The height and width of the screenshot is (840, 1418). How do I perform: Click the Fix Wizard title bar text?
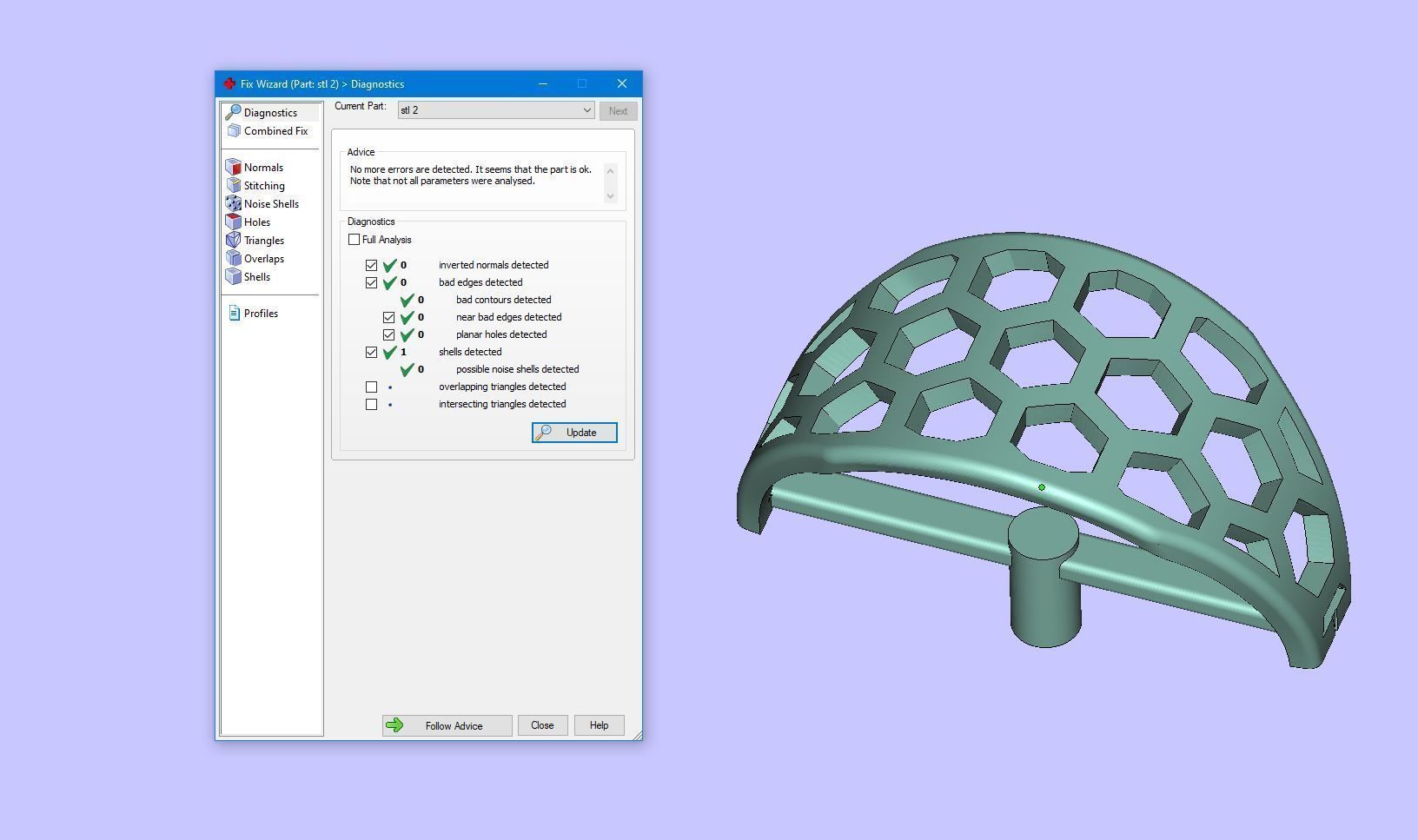[x=322, y=84]
